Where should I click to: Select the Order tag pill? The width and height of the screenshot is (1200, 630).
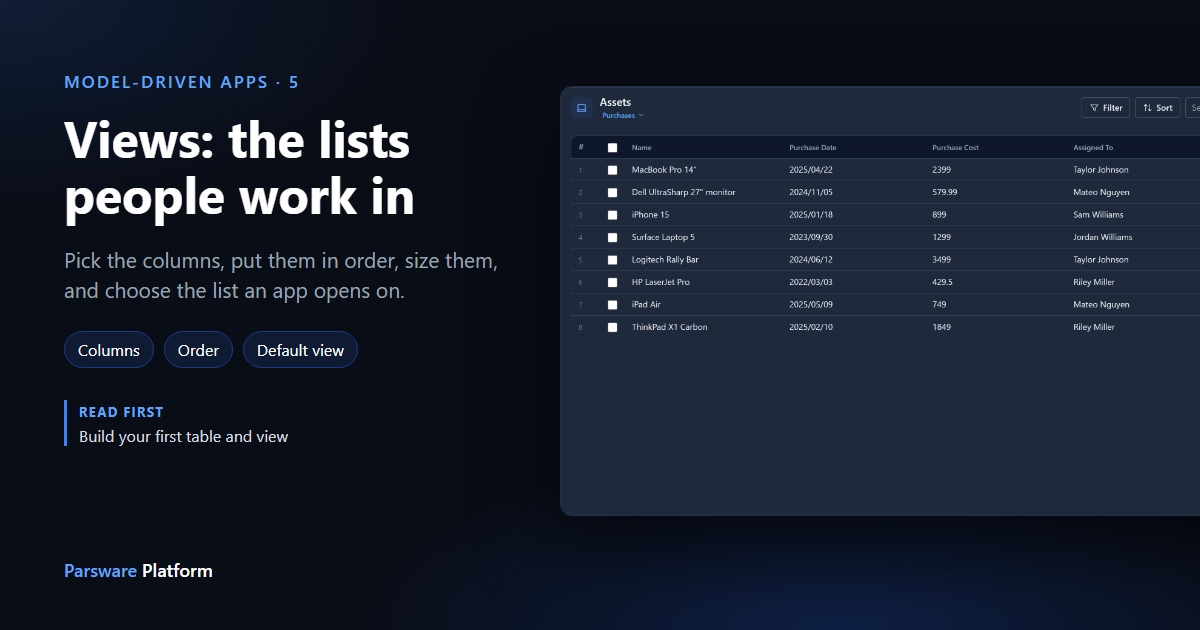tap(198, 350)
